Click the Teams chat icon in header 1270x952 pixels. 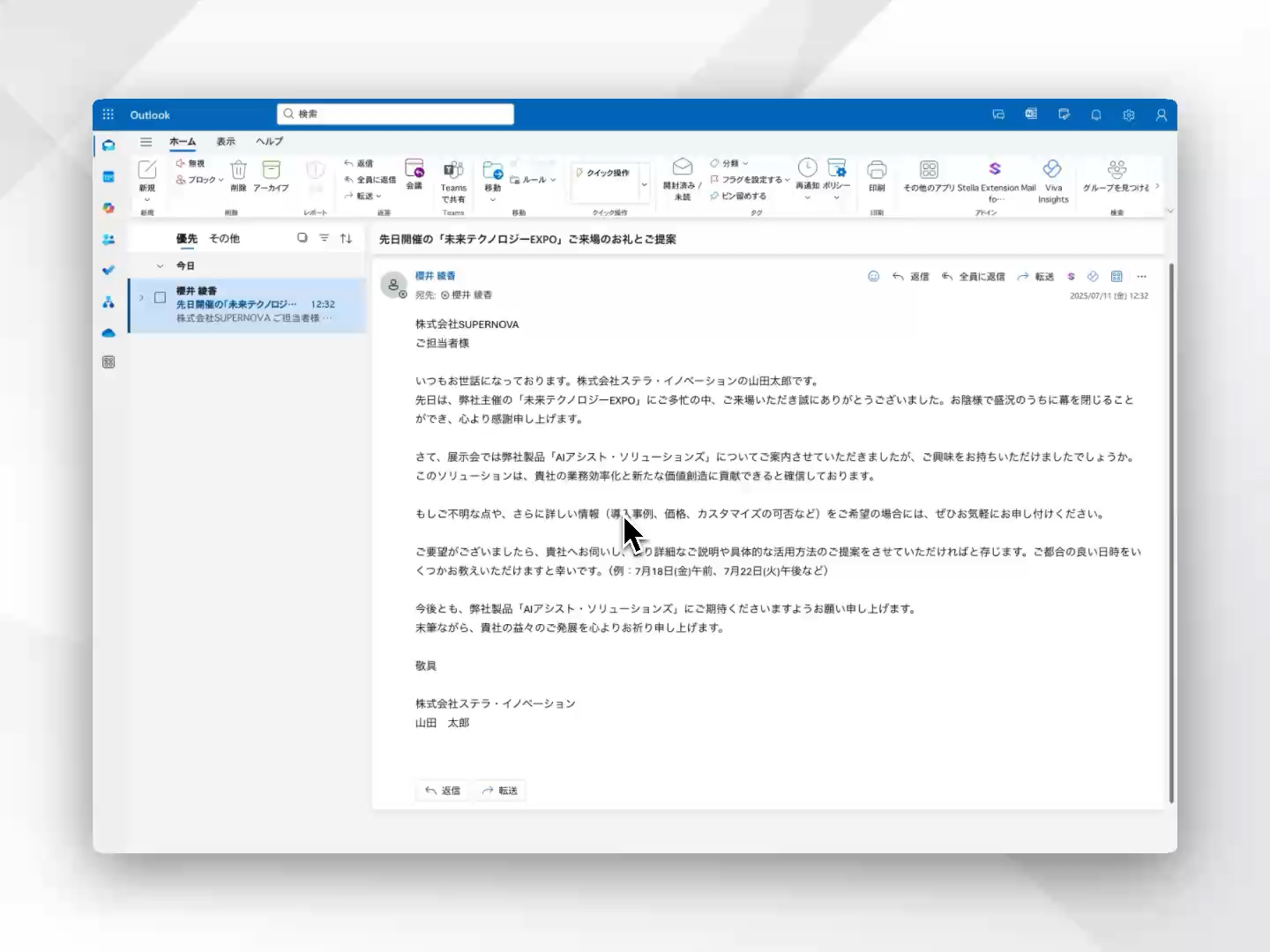point(998,115)
